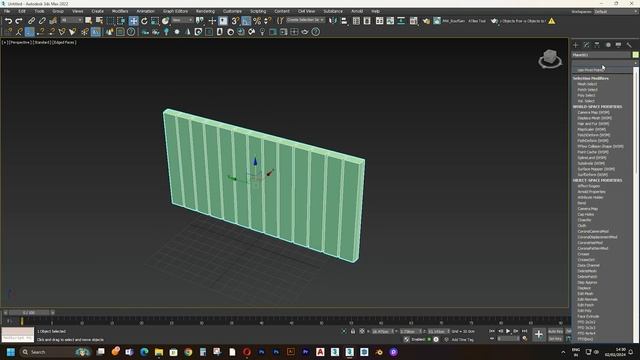Click the modifier list vertical scrollbar
Viewport: 640px width, 360px height.
[x=636, y=121]
